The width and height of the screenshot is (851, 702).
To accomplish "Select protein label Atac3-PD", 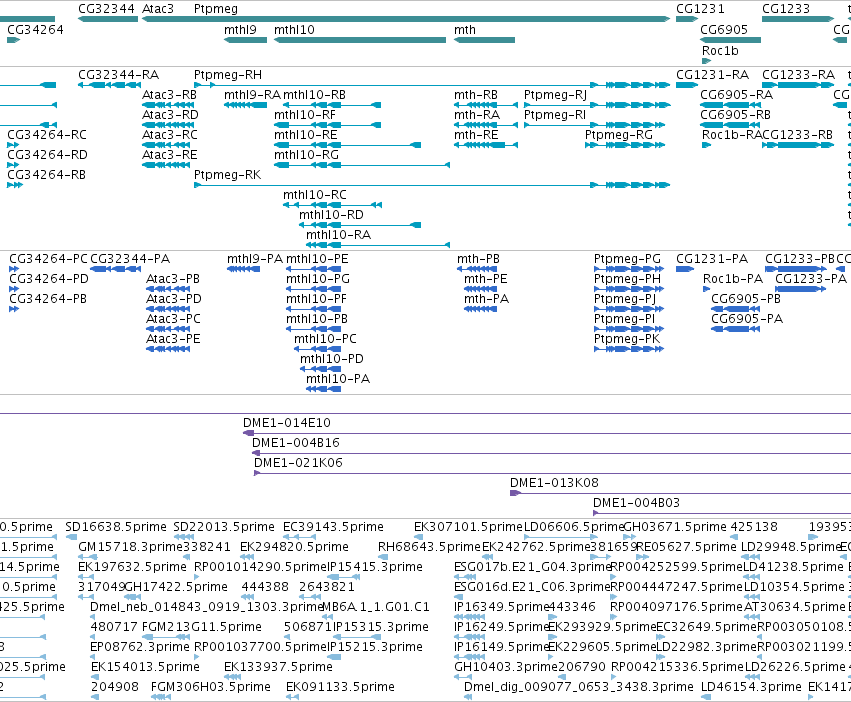I will pos(174,299).
